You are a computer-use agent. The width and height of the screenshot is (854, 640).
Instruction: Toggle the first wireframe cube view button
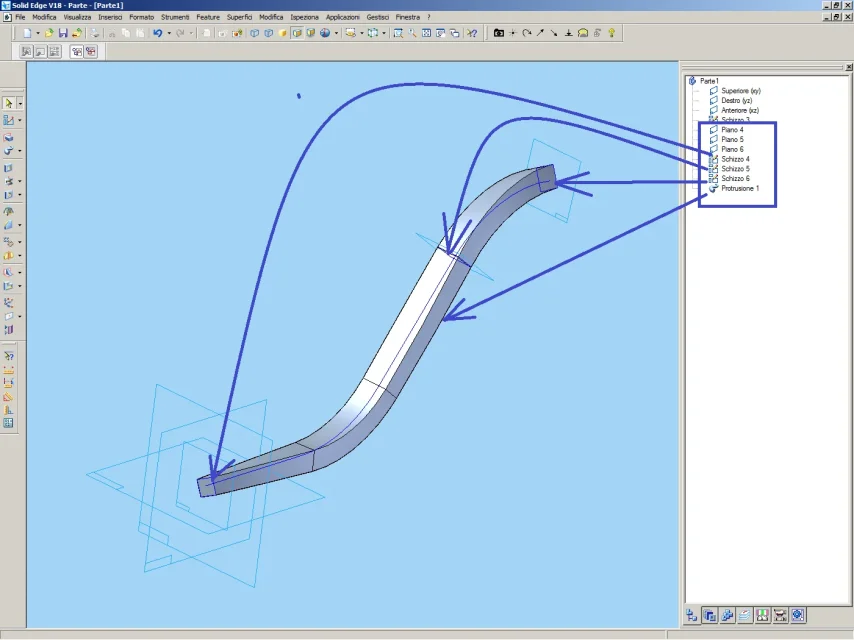[254, 33]
